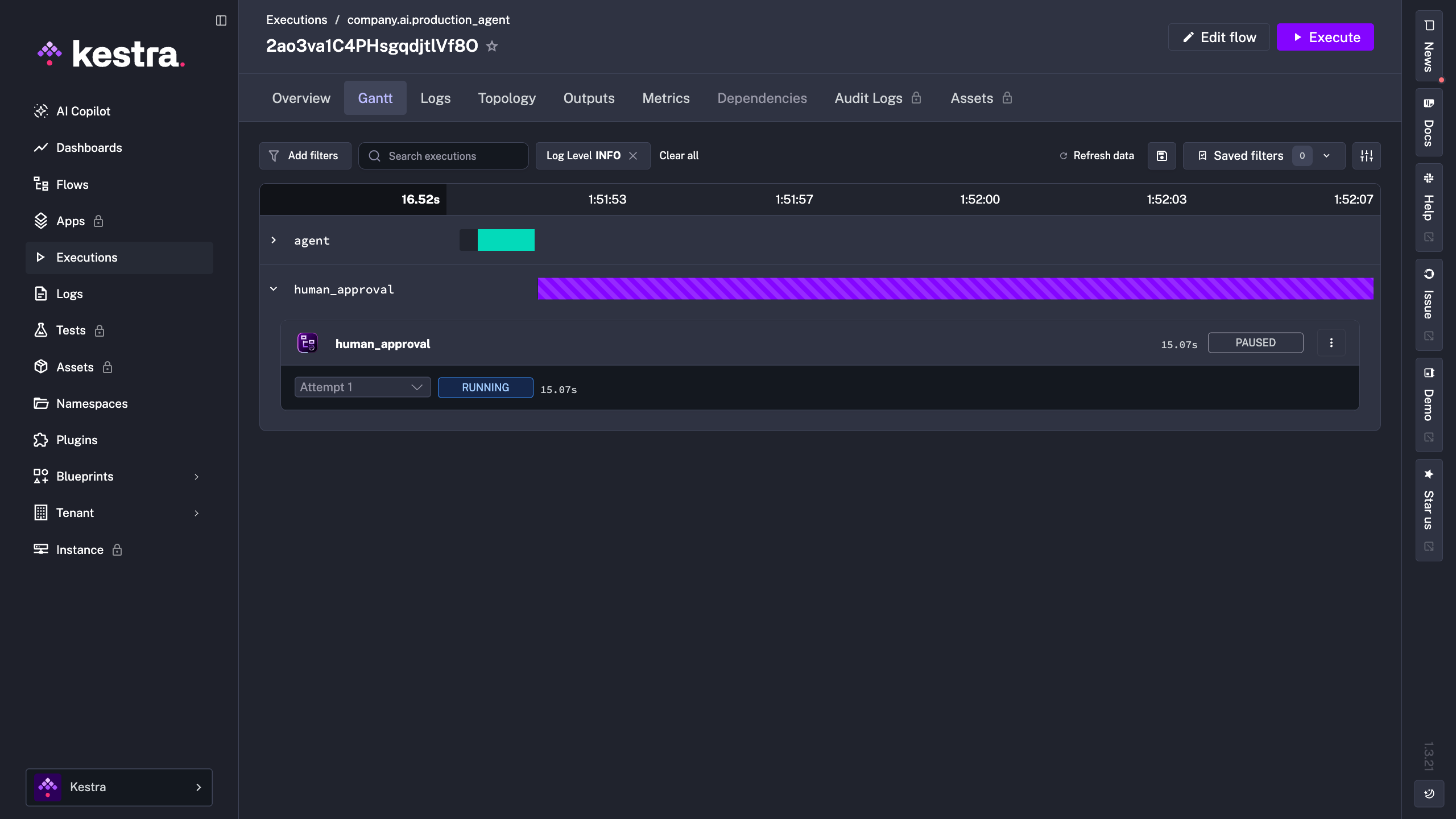Image resolution: width=1456 pixels, height=819 pixels.
Task: Expand the Tenant submenu
Action: [x=119, y=512]
